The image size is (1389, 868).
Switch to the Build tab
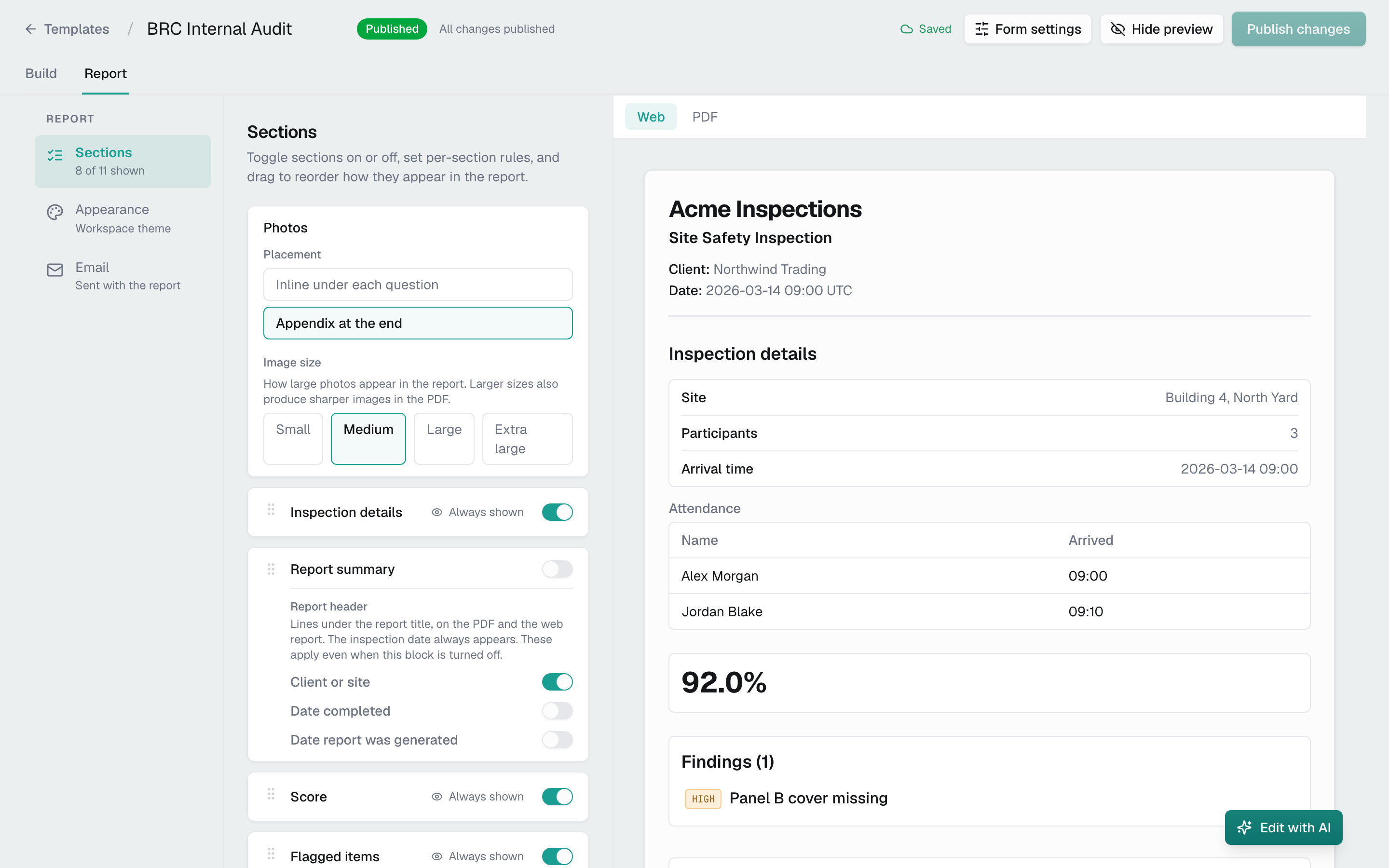41,73
